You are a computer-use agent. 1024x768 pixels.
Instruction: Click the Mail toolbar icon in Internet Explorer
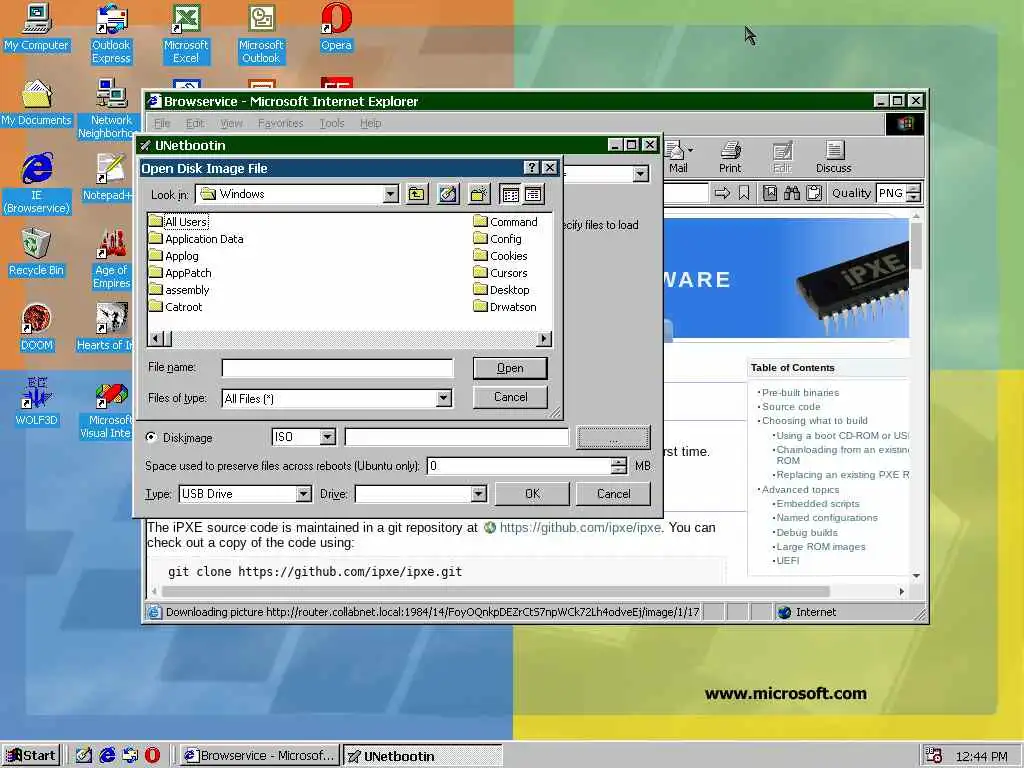coord(678,157)
